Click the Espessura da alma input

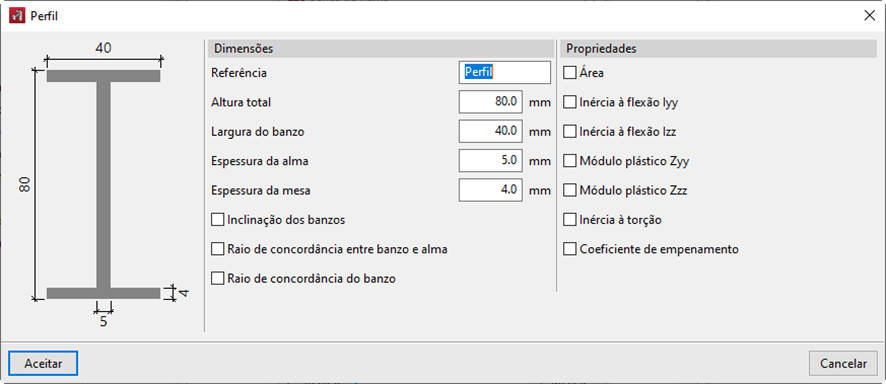pos(490,161)
